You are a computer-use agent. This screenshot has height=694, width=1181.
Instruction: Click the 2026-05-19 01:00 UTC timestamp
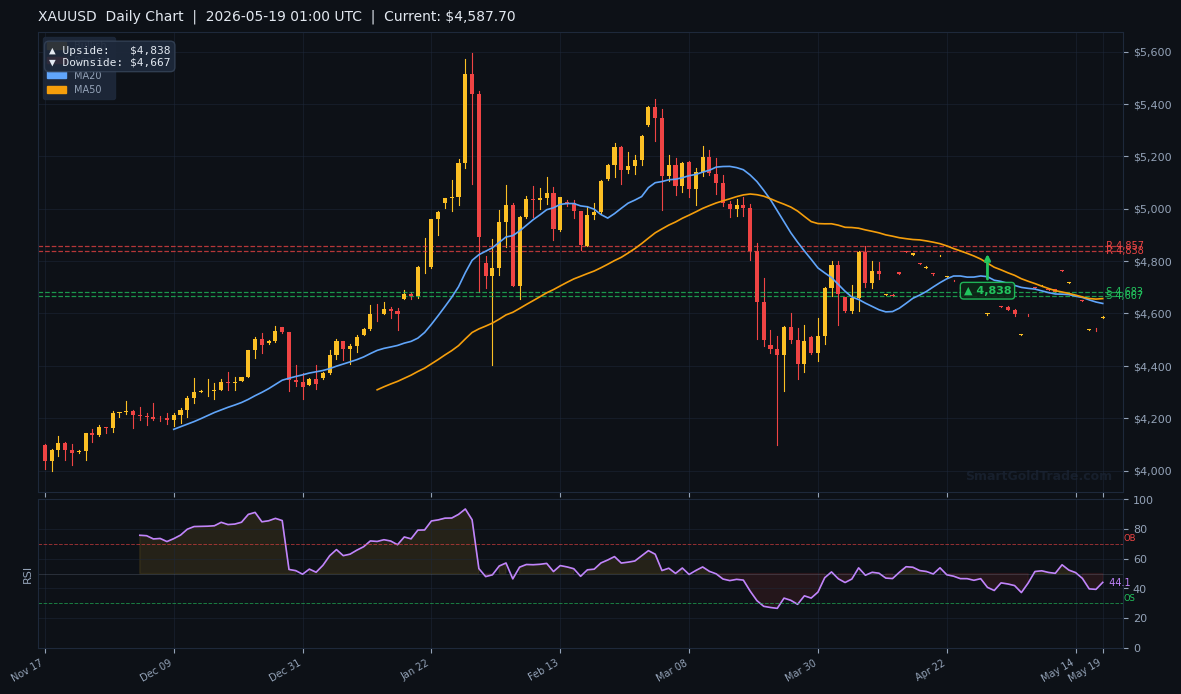coord(283,17)
